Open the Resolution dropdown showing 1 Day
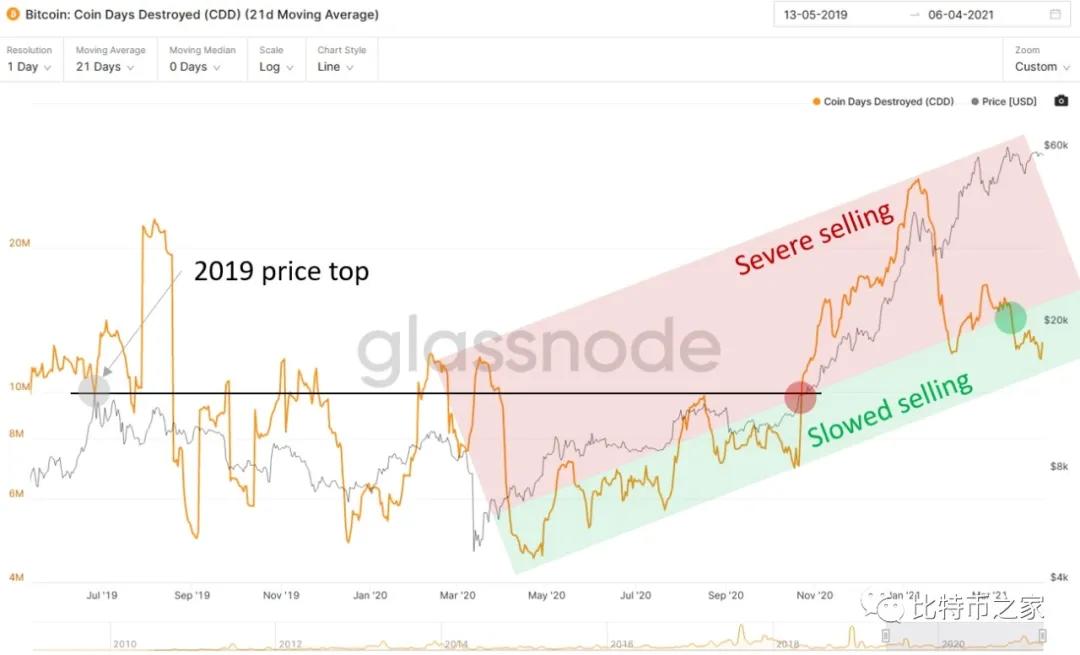This screenshot has width=1080, height=655. coord(28,66)
